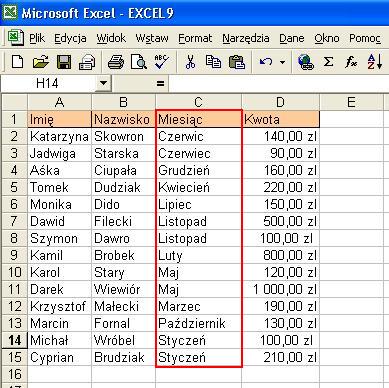Select the cell containing Kwiecień
Image resolution: width=389 pixels, height=388 pixels.
point(198,187)
